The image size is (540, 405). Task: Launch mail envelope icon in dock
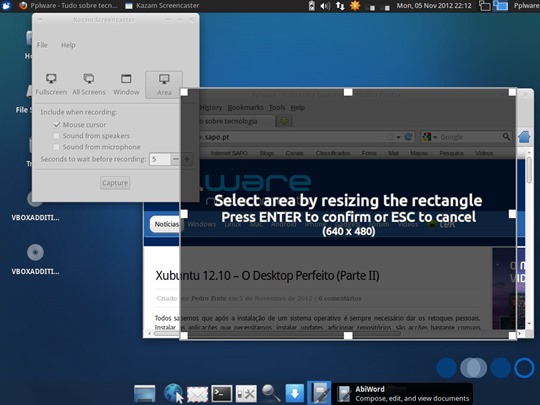pos(197,394)
